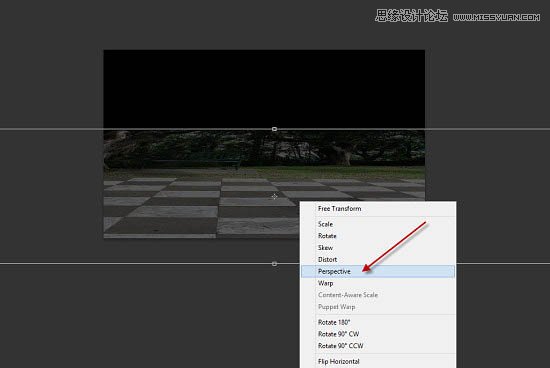Select Scale in the transform menu
Viewport: 550px width, 368px height.
(x=378, y=224)
